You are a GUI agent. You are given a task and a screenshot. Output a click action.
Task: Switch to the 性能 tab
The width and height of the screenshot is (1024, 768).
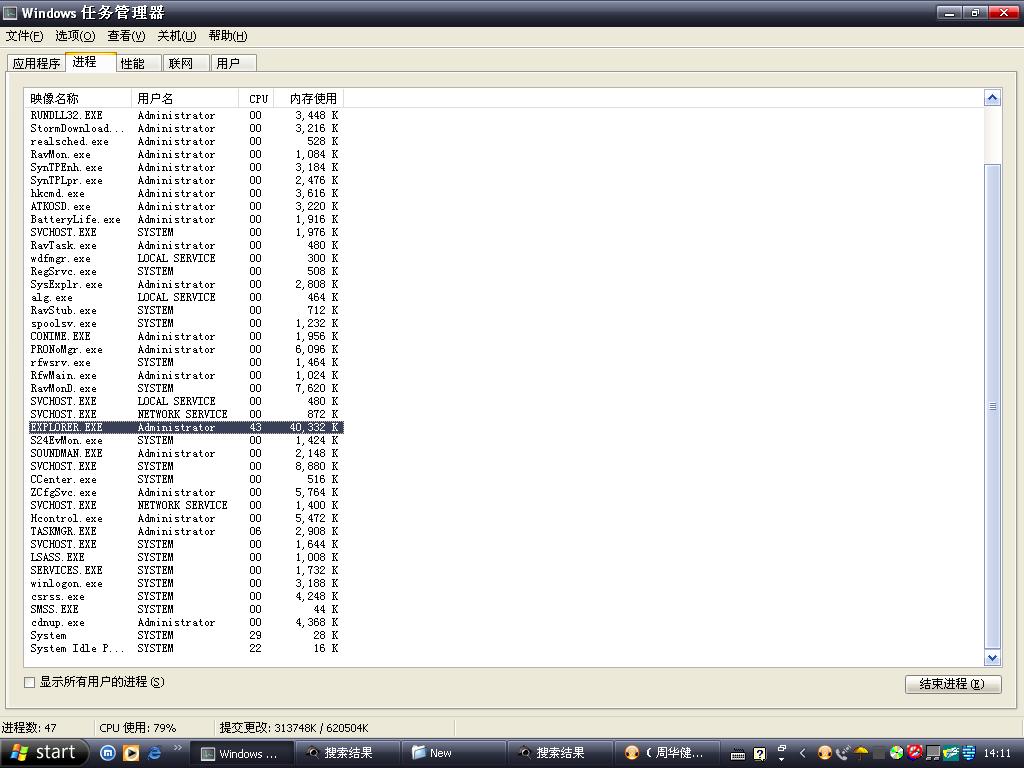pos(138,63)
